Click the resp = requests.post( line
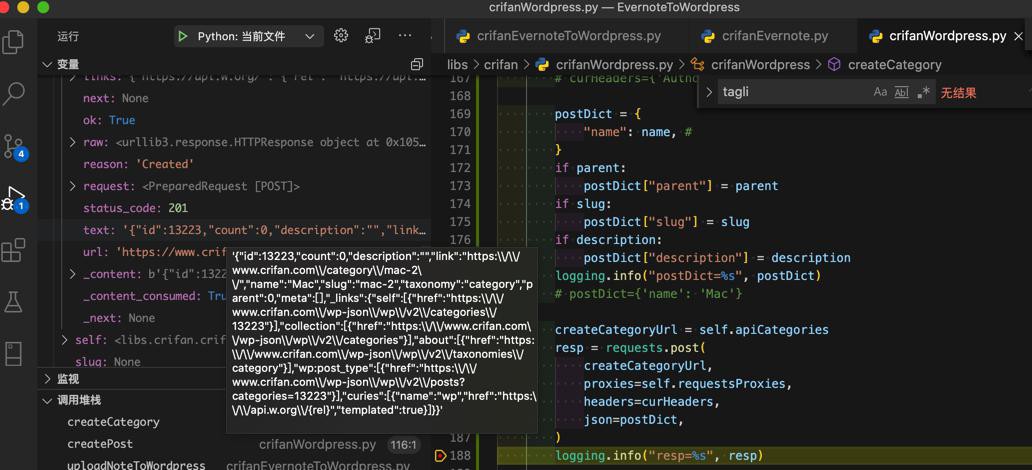1032x470 pixels. coord(631,347)
